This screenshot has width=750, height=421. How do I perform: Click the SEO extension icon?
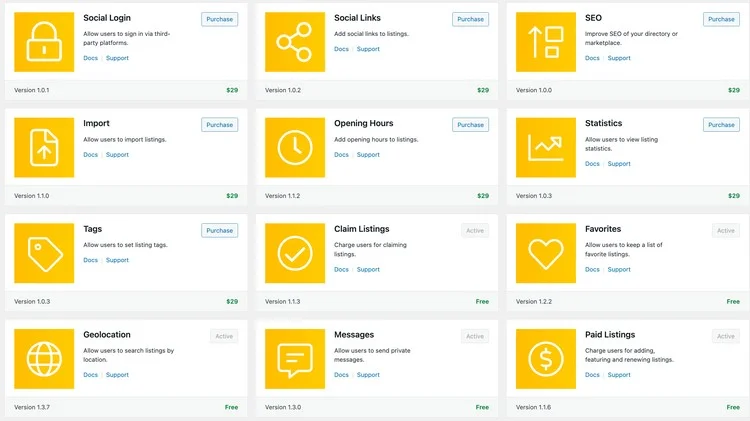546,42
